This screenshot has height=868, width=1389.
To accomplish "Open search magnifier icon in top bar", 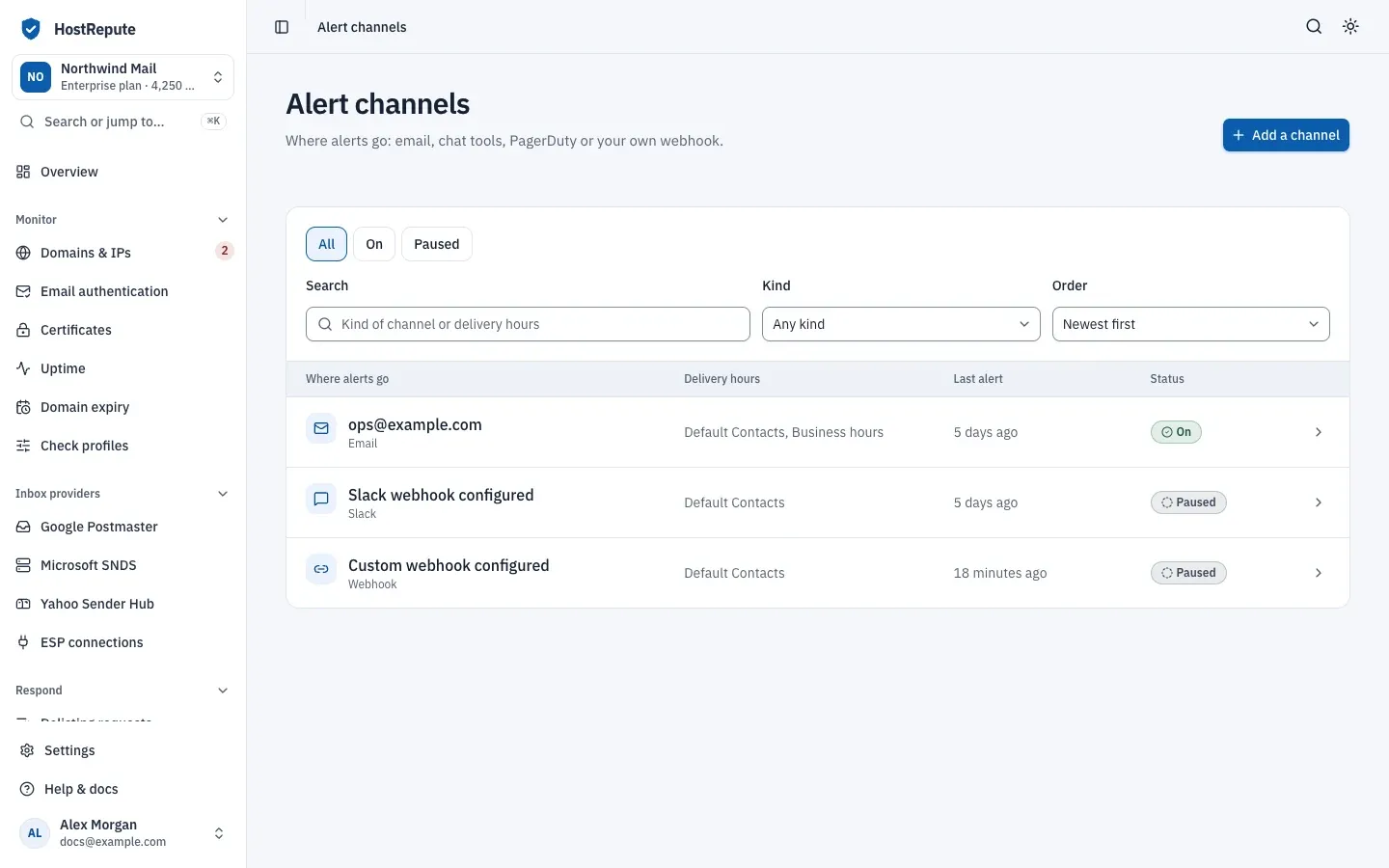I will click(x=1314, y=27).
